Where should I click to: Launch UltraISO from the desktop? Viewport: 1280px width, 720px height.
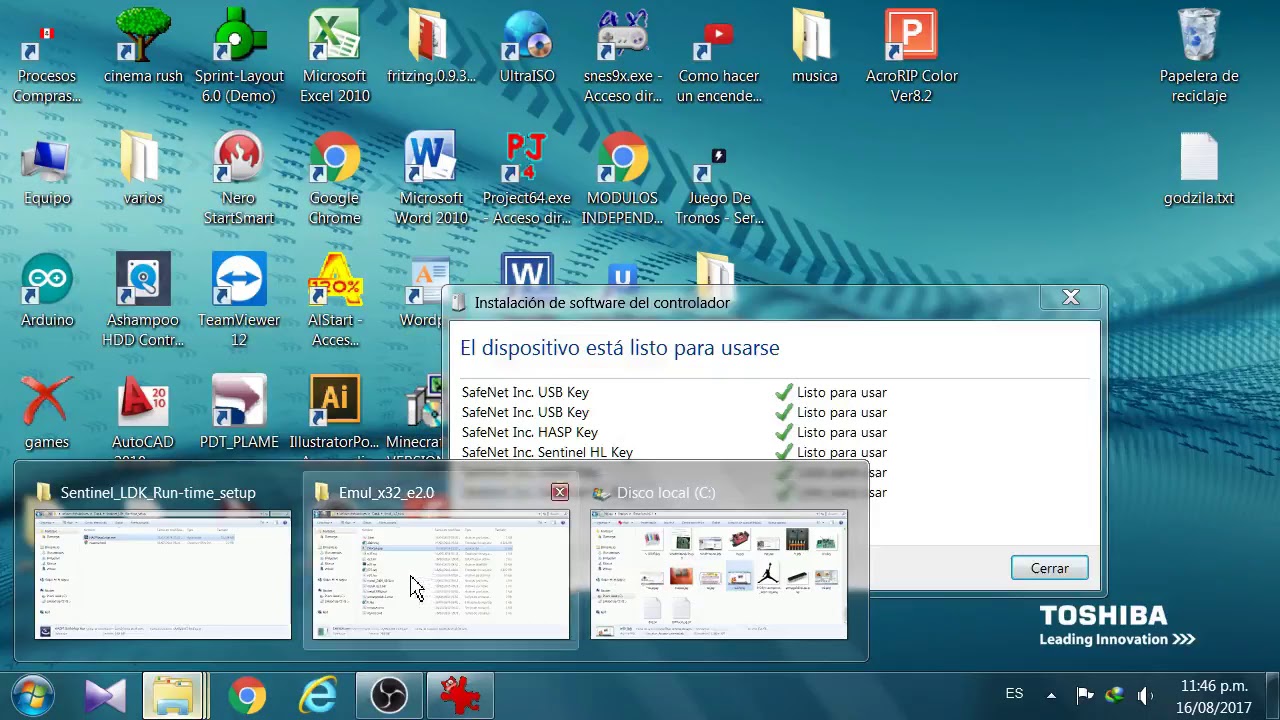coord(527,48)
